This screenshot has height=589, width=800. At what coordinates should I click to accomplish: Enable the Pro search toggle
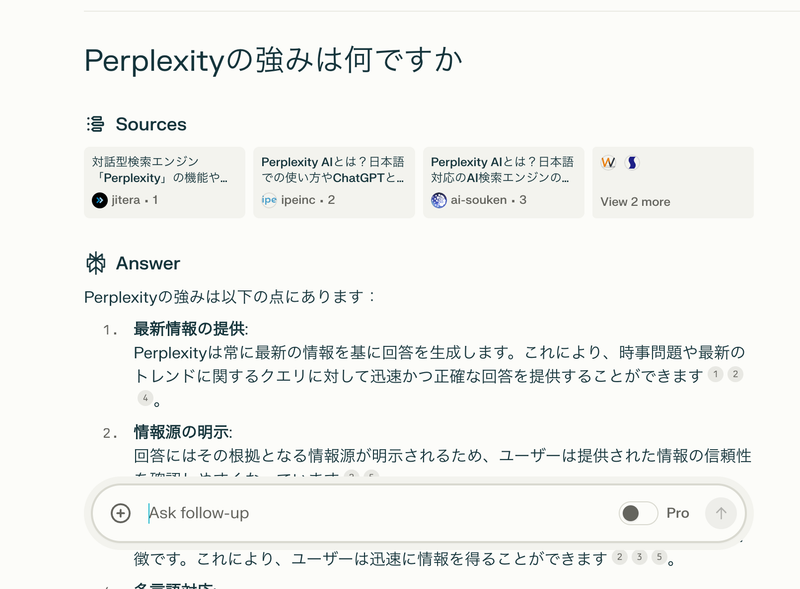(x=638, y=512)
